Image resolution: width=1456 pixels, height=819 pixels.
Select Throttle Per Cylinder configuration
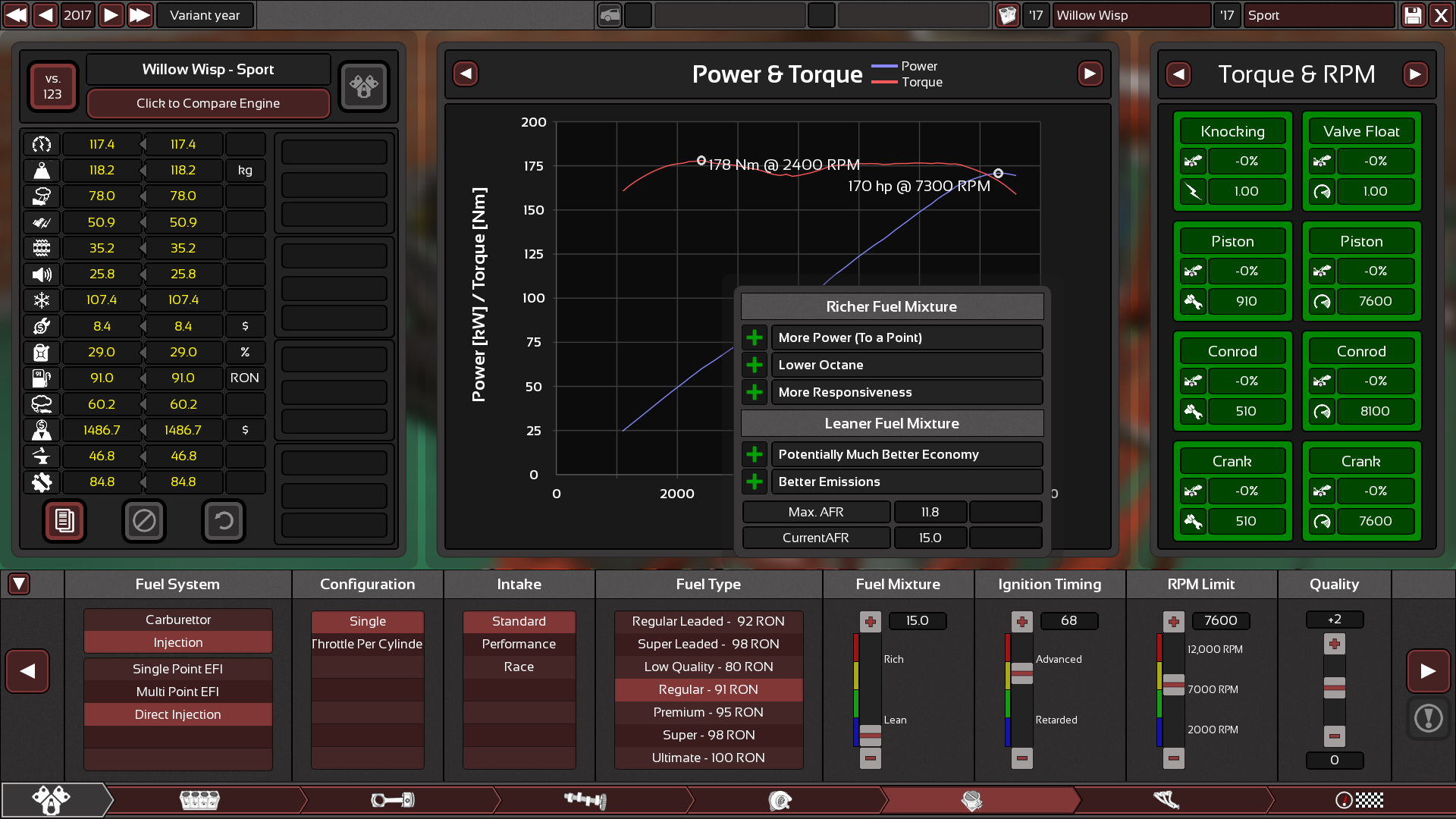[x=367, y=644]
